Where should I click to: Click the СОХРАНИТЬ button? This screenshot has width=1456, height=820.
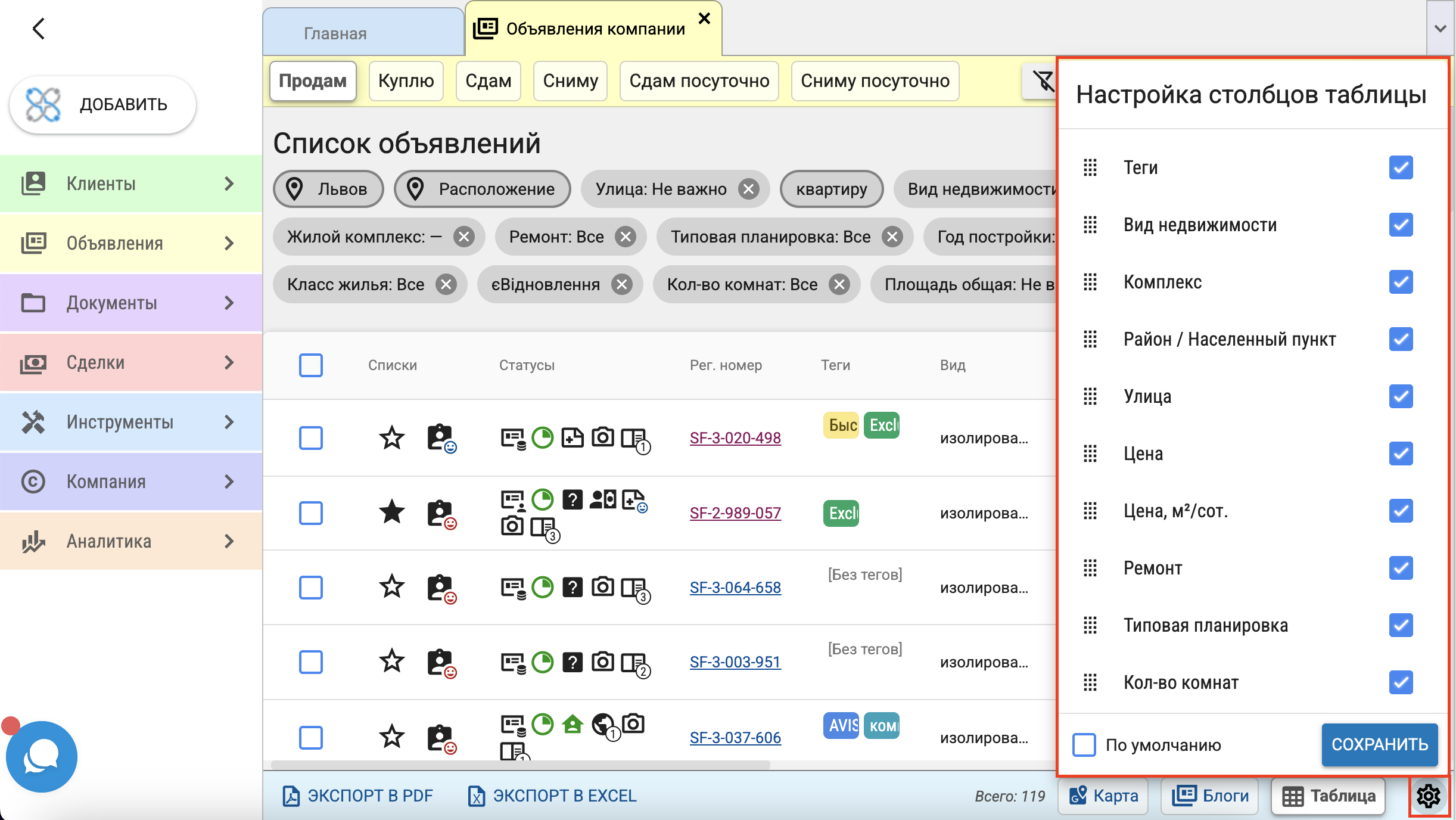tap(1379, 744)
